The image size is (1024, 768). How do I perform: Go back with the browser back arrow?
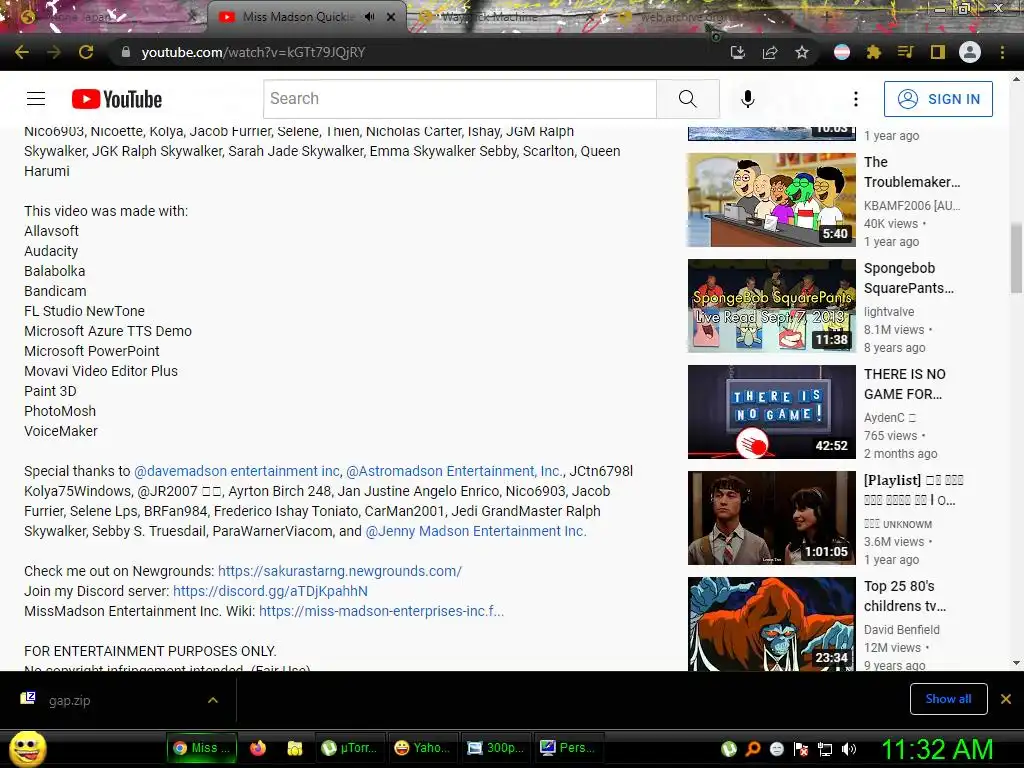(x=22, y=52)
